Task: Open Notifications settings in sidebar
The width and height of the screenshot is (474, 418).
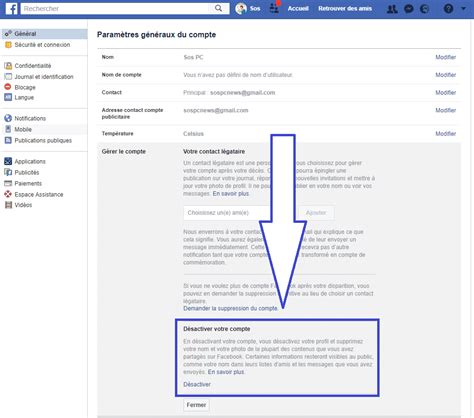Action: coord(30,118)
